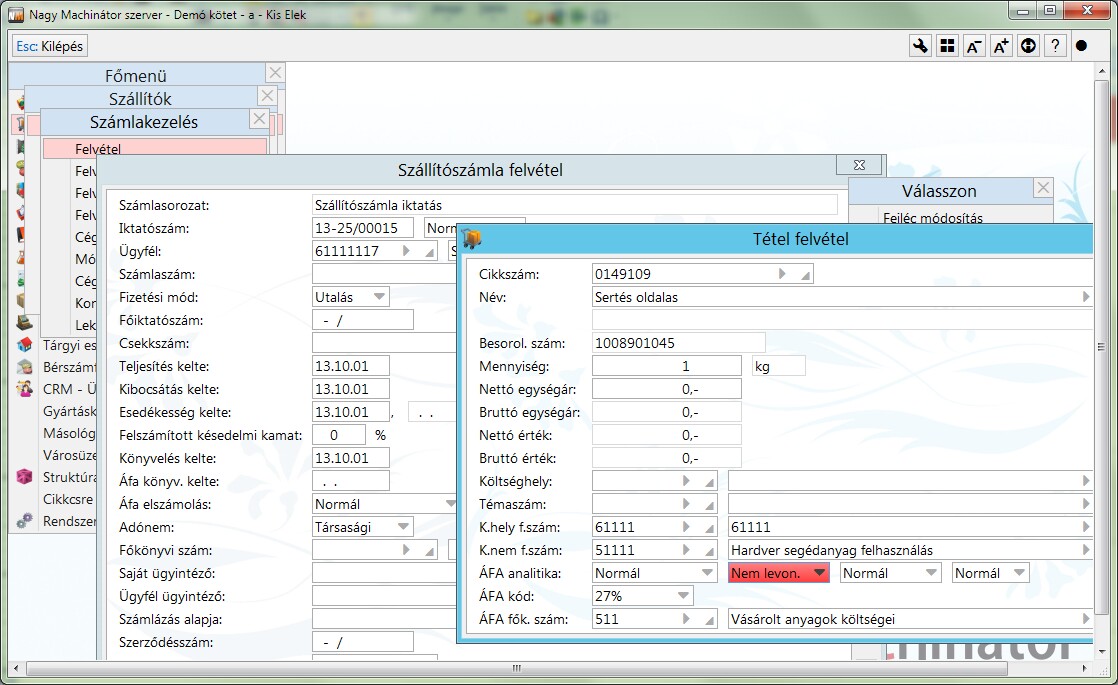Viewport: 1118px width, 685px height.
Task: Decrease font size with A- icon
Action: pos(973,46)
